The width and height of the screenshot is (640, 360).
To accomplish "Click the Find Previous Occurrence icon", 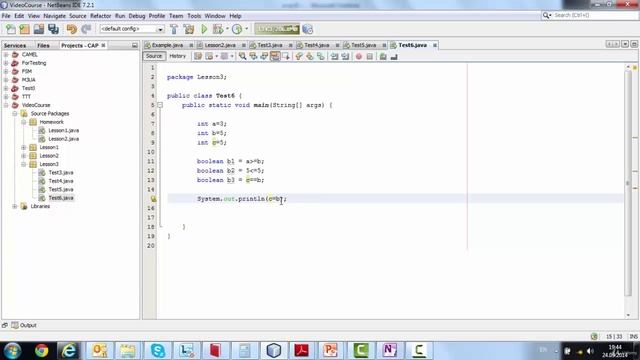I will pyautogui.click(x=253, y=56).
